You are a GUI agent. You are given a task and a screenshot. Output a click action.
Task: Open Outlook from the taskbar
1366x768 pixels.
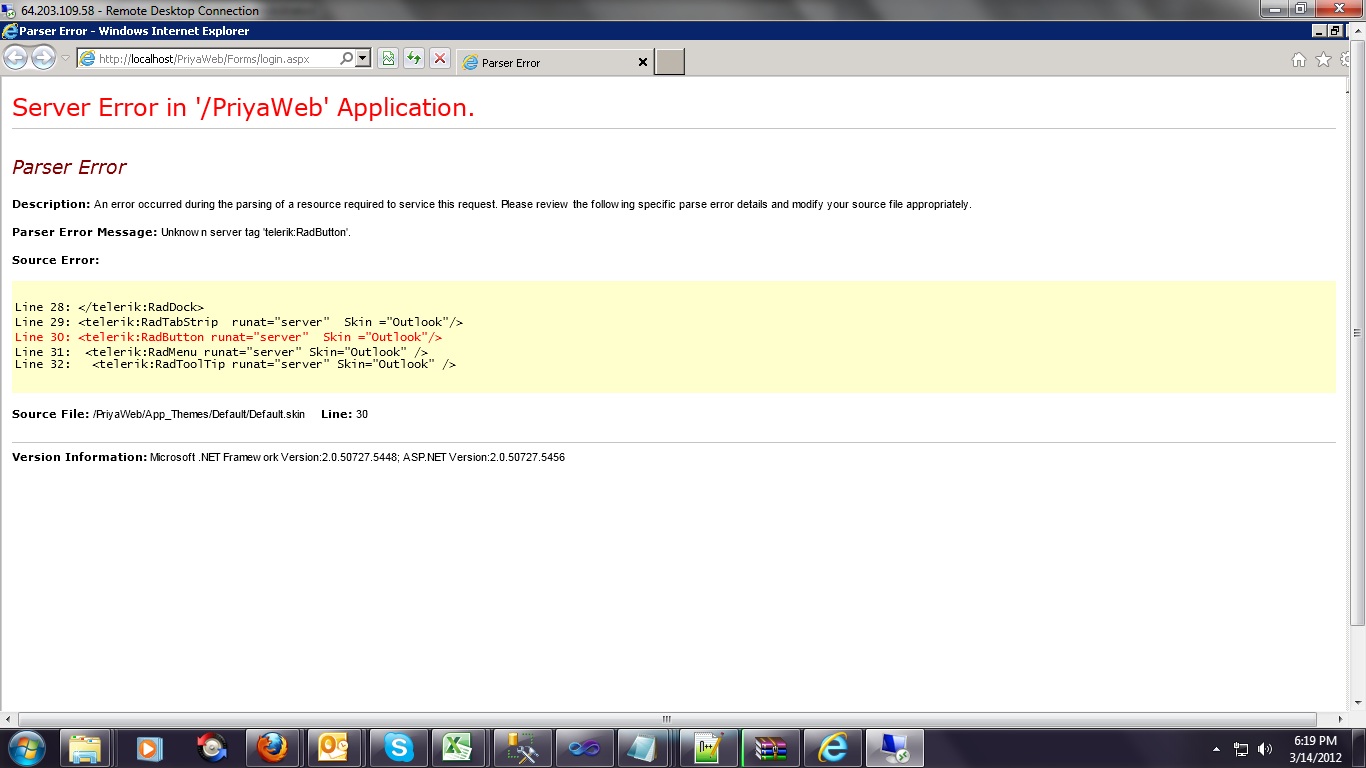(333, 748)
